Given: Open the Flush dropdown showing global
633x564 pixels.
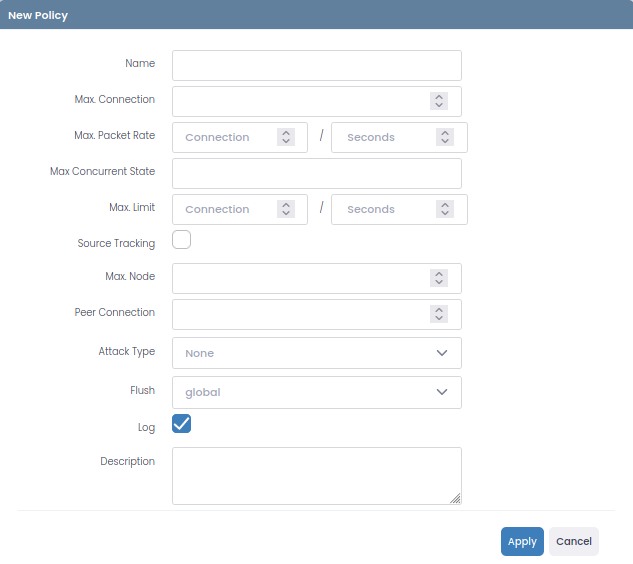Looking at the screenshot, I should [x=317, y=392].
